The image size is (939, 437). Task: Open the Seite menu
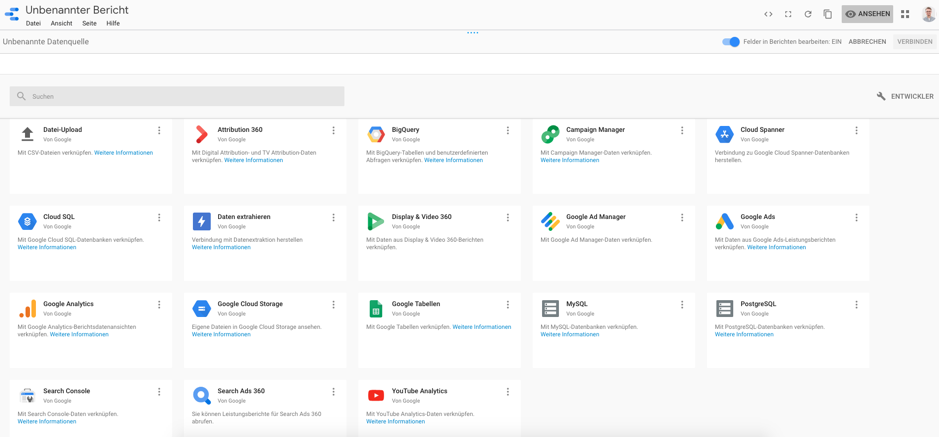89,23
